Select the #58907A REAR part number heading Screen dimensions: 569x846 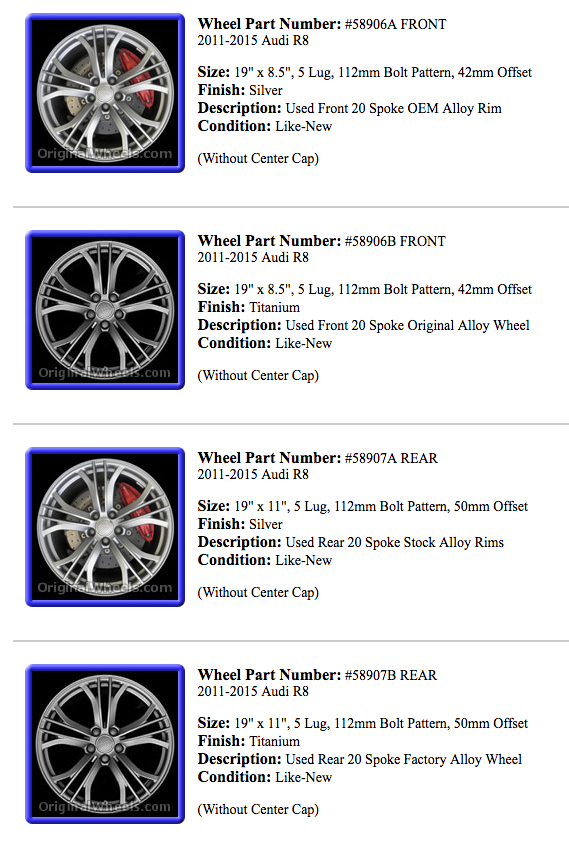(x=318, y=458)
